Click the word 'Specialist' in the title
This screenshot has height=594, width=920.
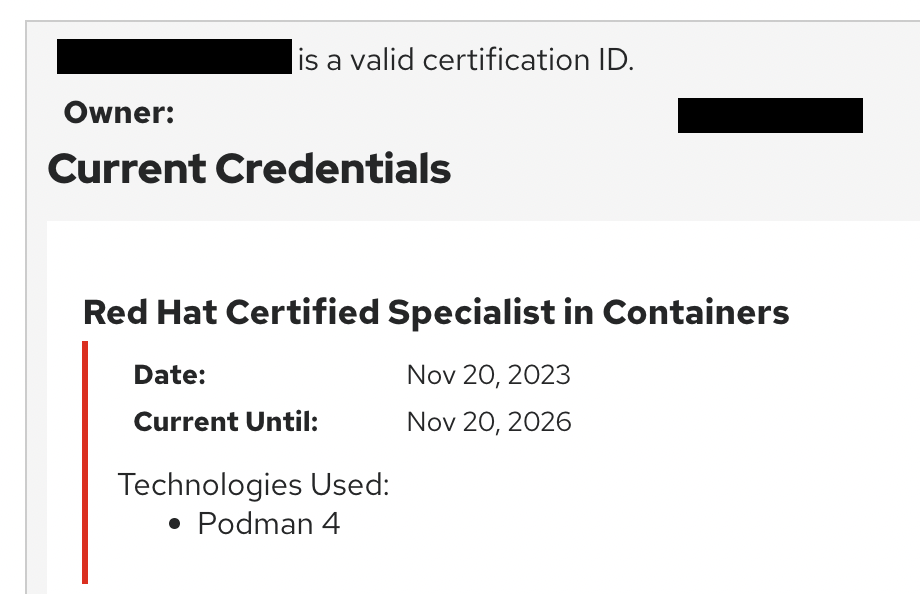471,313
